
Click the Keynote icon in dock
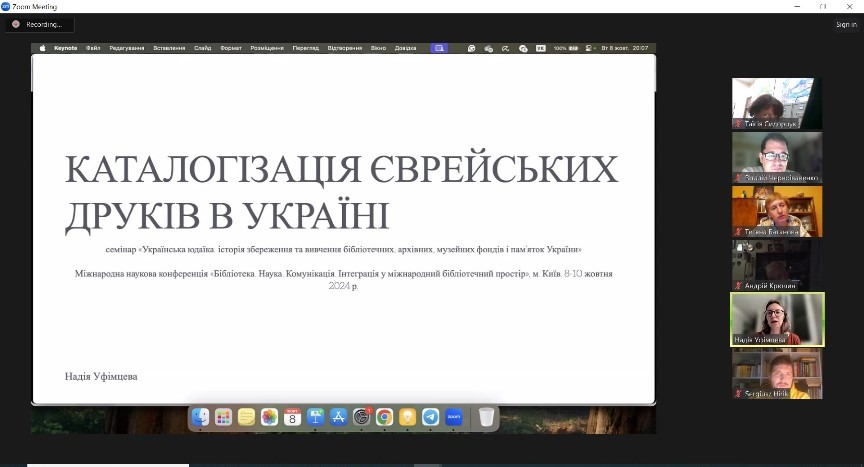315,417
